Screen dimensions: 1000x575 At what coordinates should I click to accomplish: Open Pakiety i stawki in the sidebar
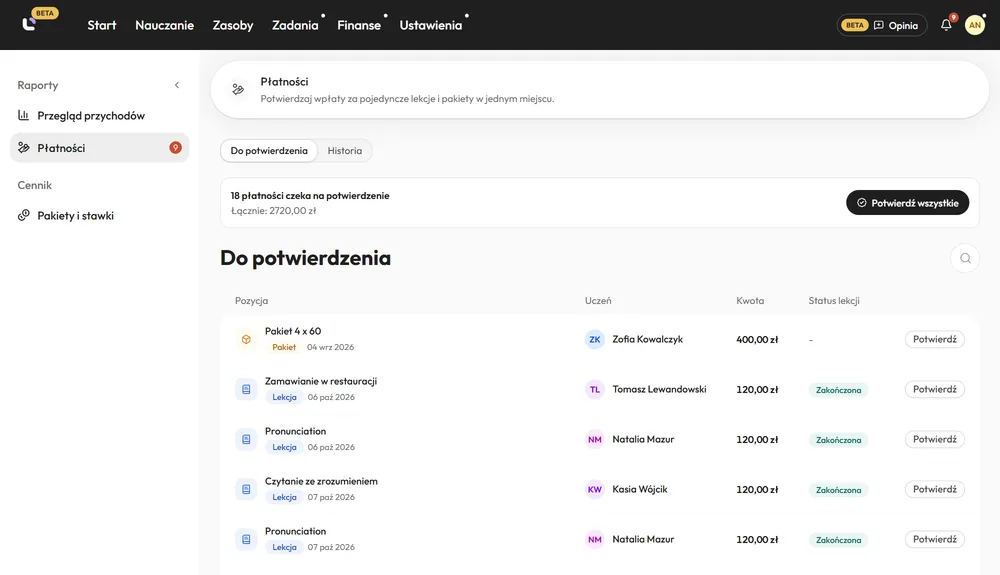pos(99,215)
